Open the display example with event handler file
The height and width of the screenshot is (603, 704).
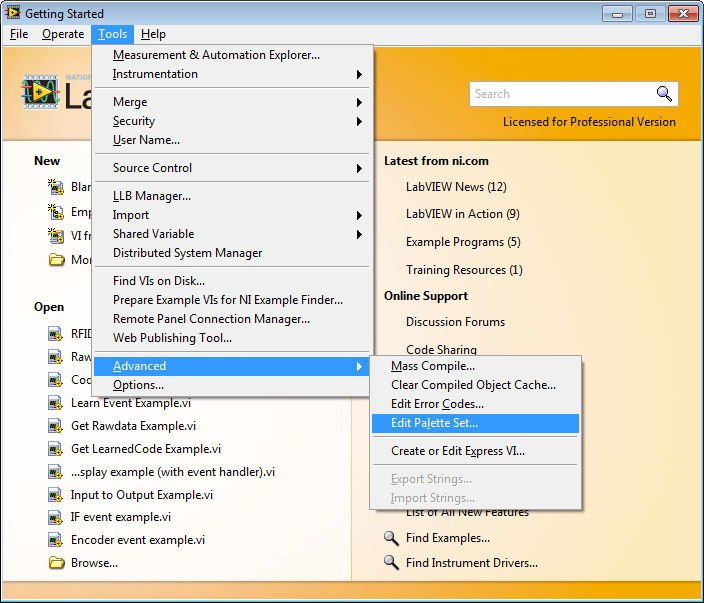coord(173,472)
